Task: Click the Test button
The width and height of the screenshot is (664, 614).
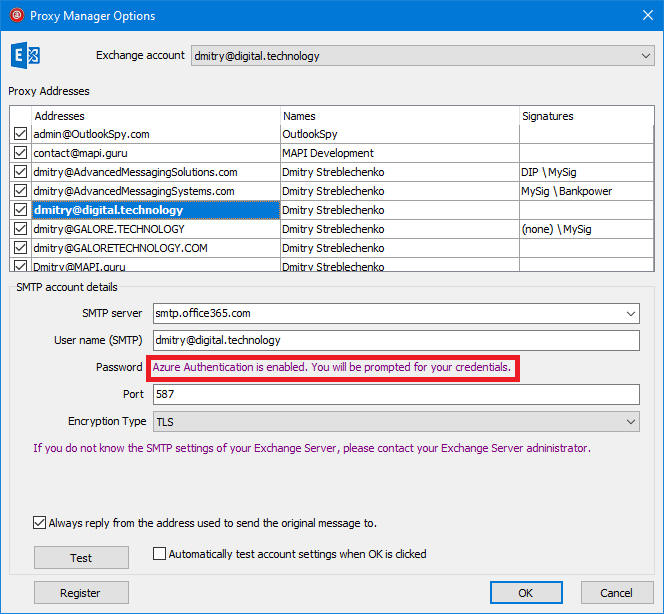Action: 81,558
